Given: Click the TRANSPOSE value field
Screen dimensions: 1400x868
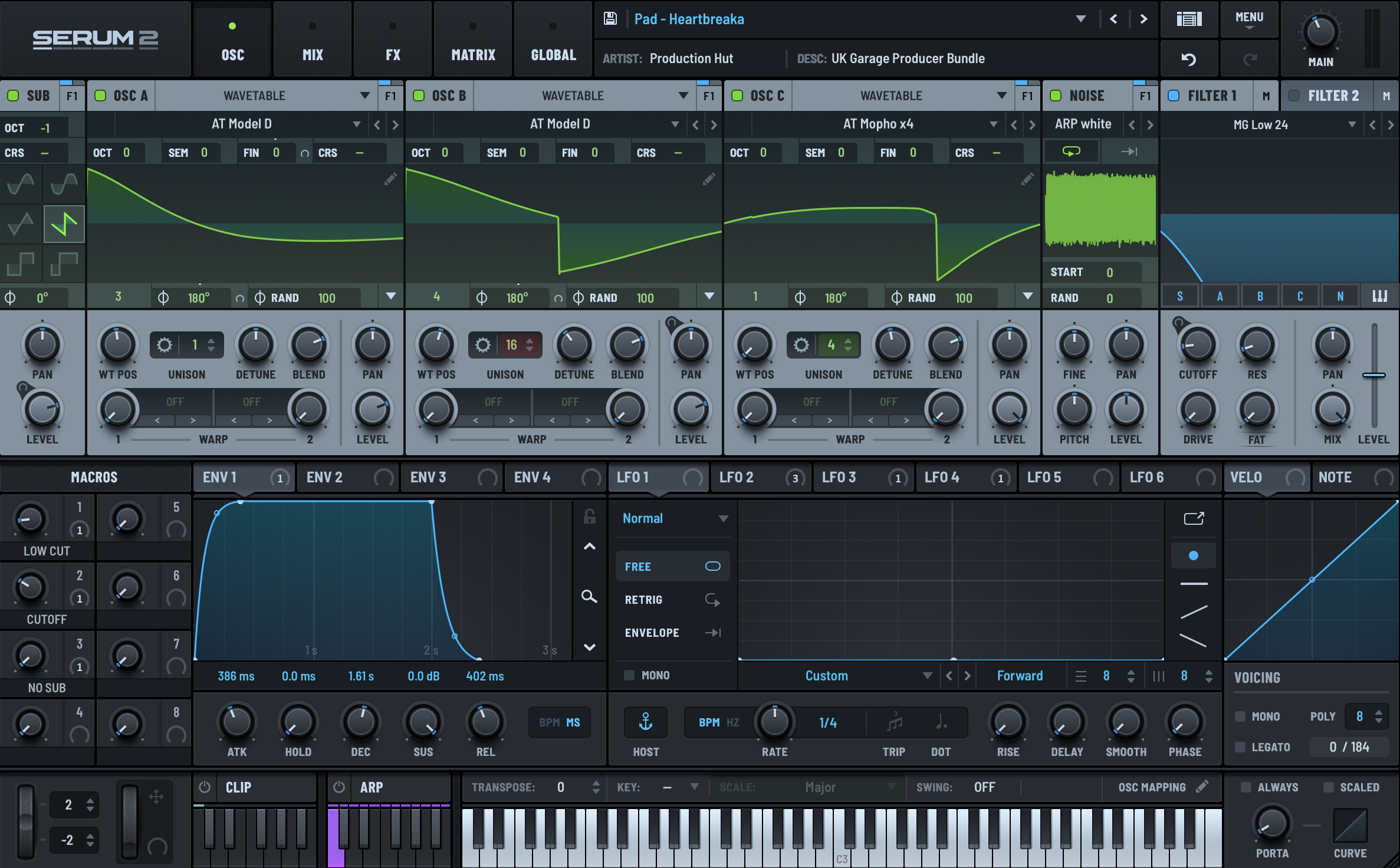Looking at the screenshot, I should [561, 787].
